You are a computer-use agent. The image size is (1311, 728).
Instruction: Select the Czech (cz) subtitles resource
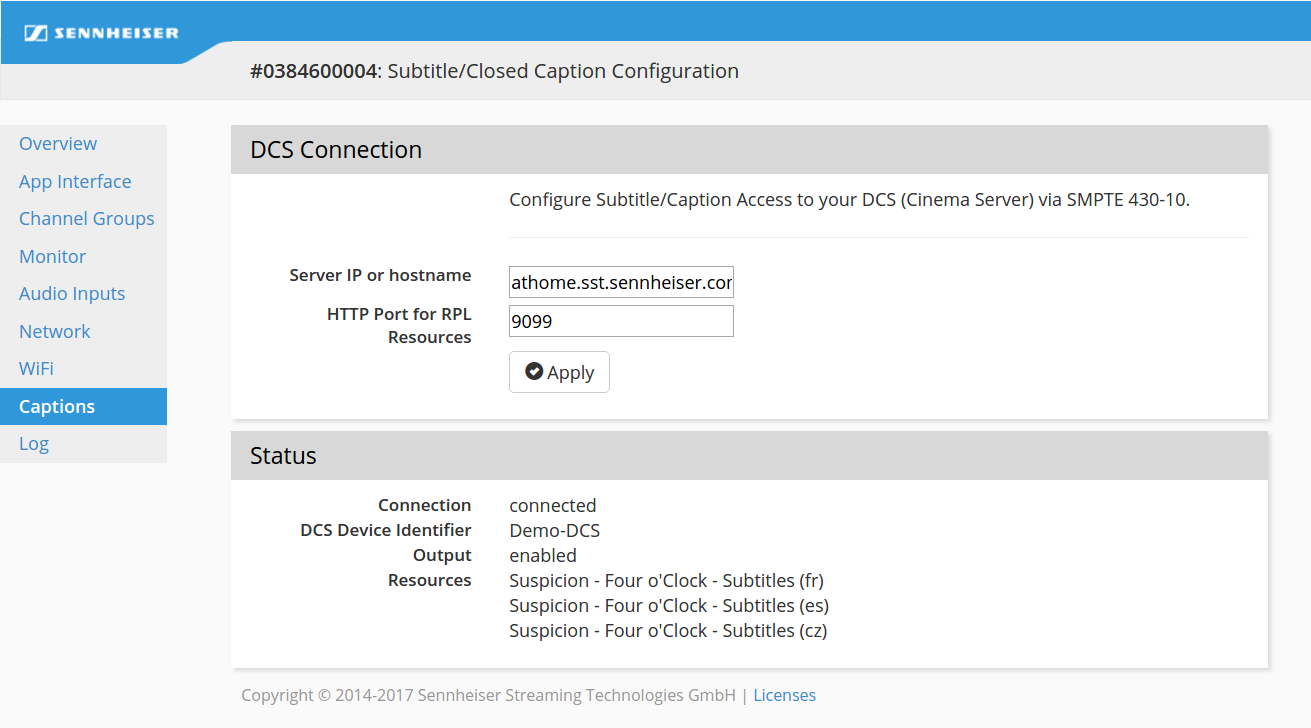(668, 631)
